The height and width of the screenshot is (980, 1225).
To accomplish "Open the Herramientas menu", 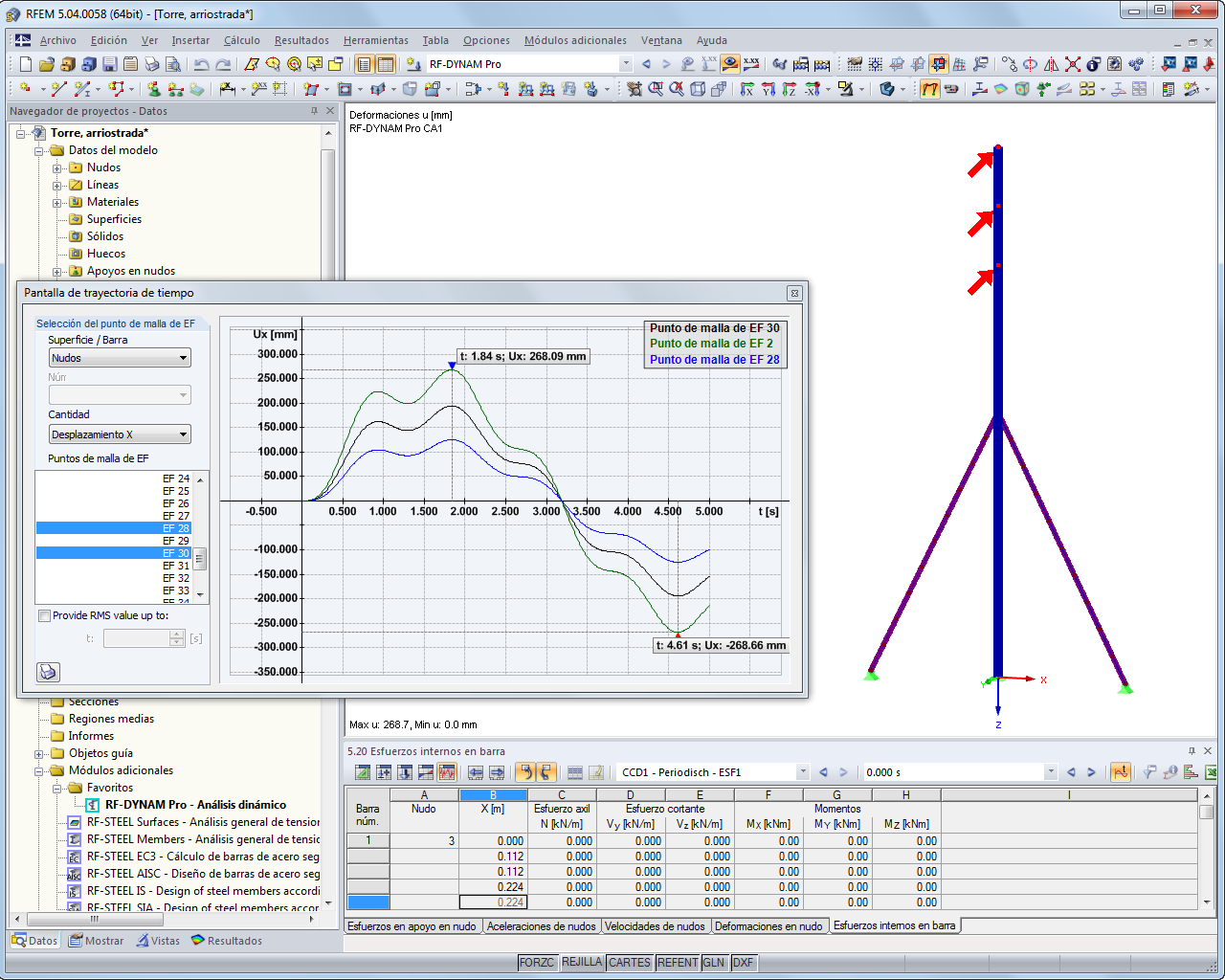I will pyautogui.click(x=376, y=40).
